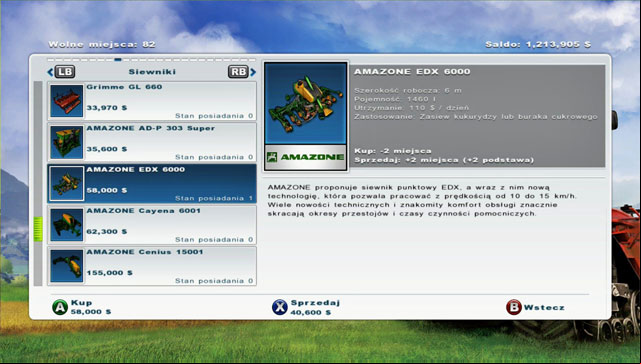The image size is (641, 364).
Task: Click the Zastosowanie usage line
Action: 475,117
